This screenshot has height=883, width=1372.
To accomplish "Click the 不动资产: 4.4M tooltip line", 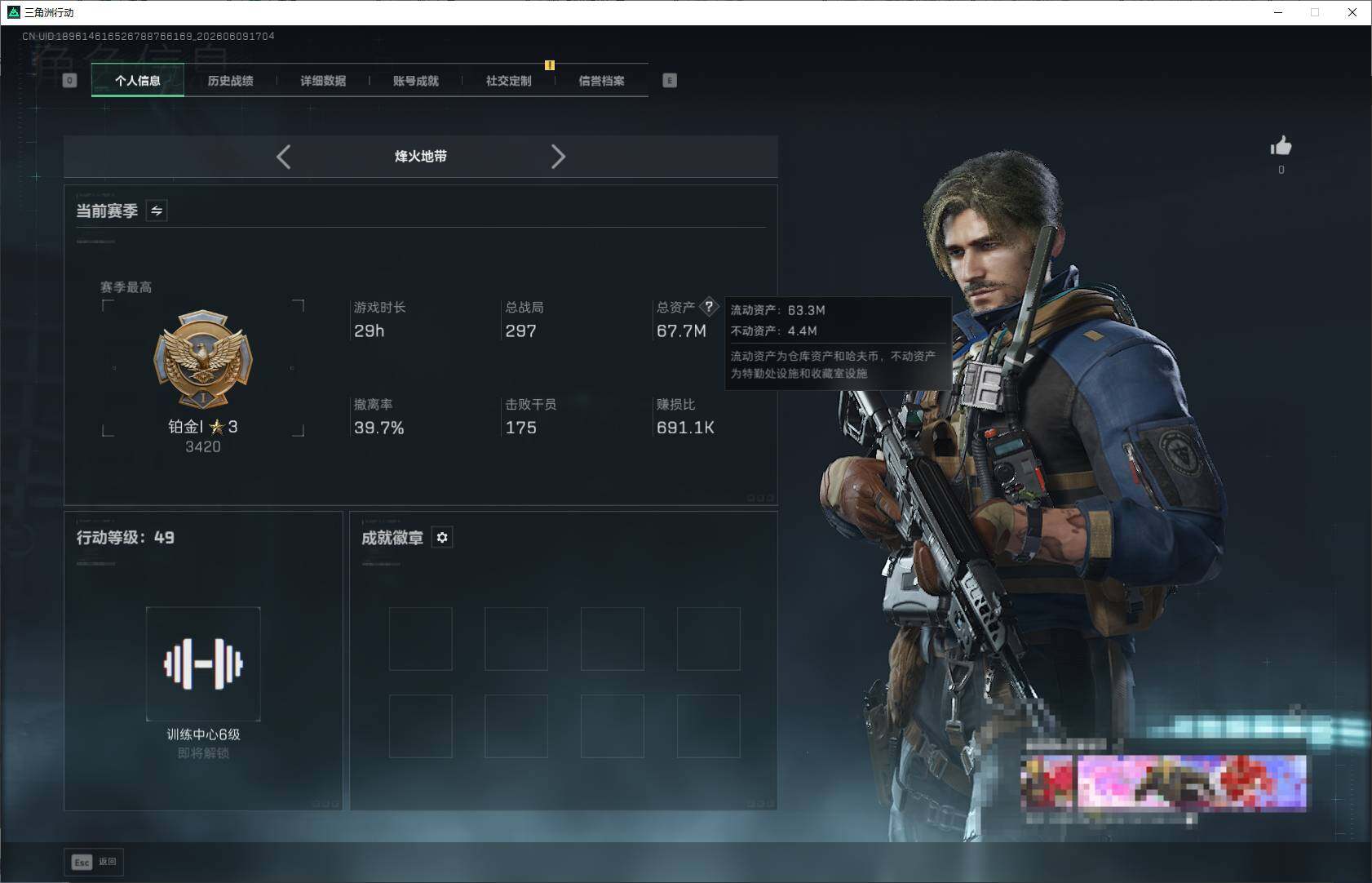I will coord(774,331).
